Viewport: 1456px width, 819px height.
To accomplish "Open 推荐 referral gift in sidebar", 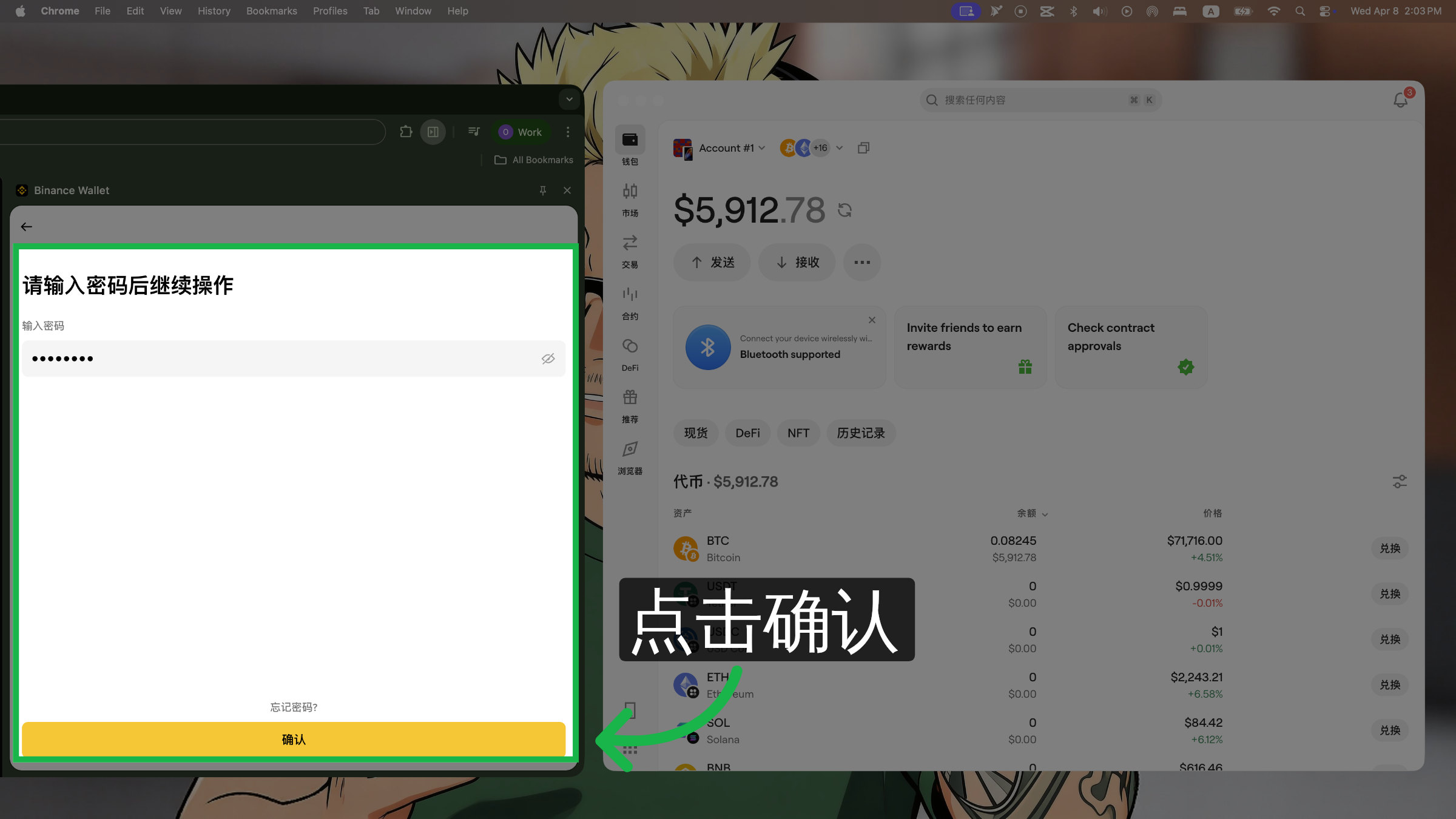I will point(630,406).
